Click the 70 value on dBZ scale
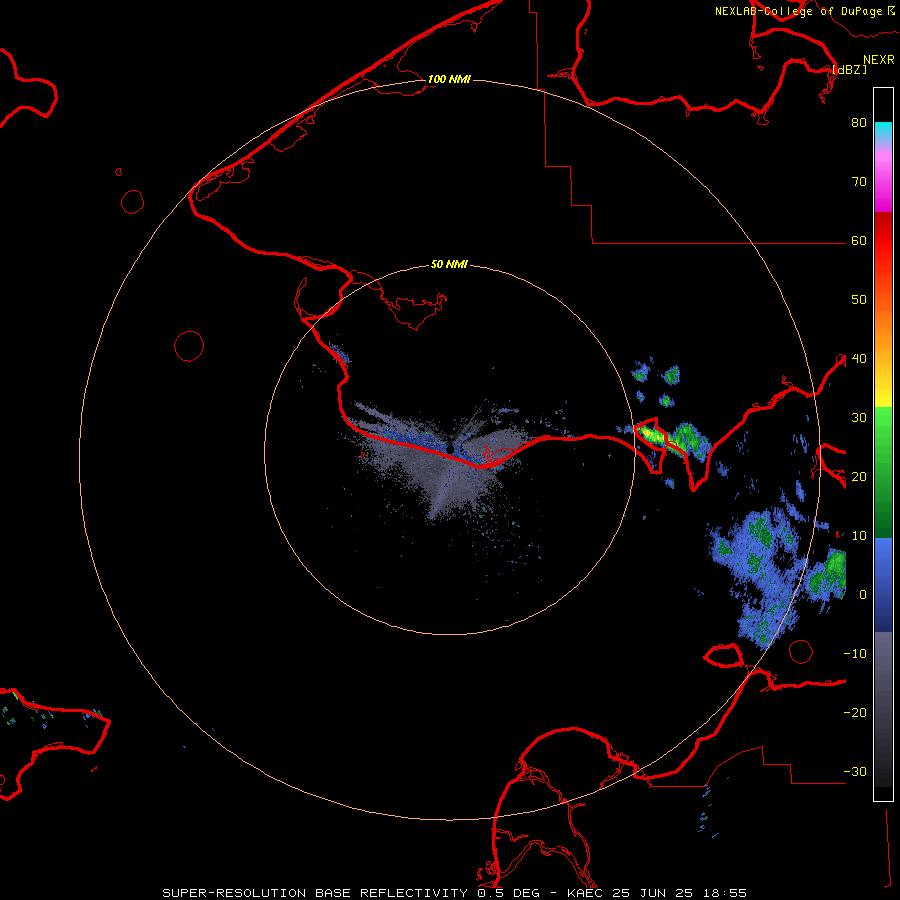Screen dimensions: 900x900 pyautogui.click(x=859, y=181)
